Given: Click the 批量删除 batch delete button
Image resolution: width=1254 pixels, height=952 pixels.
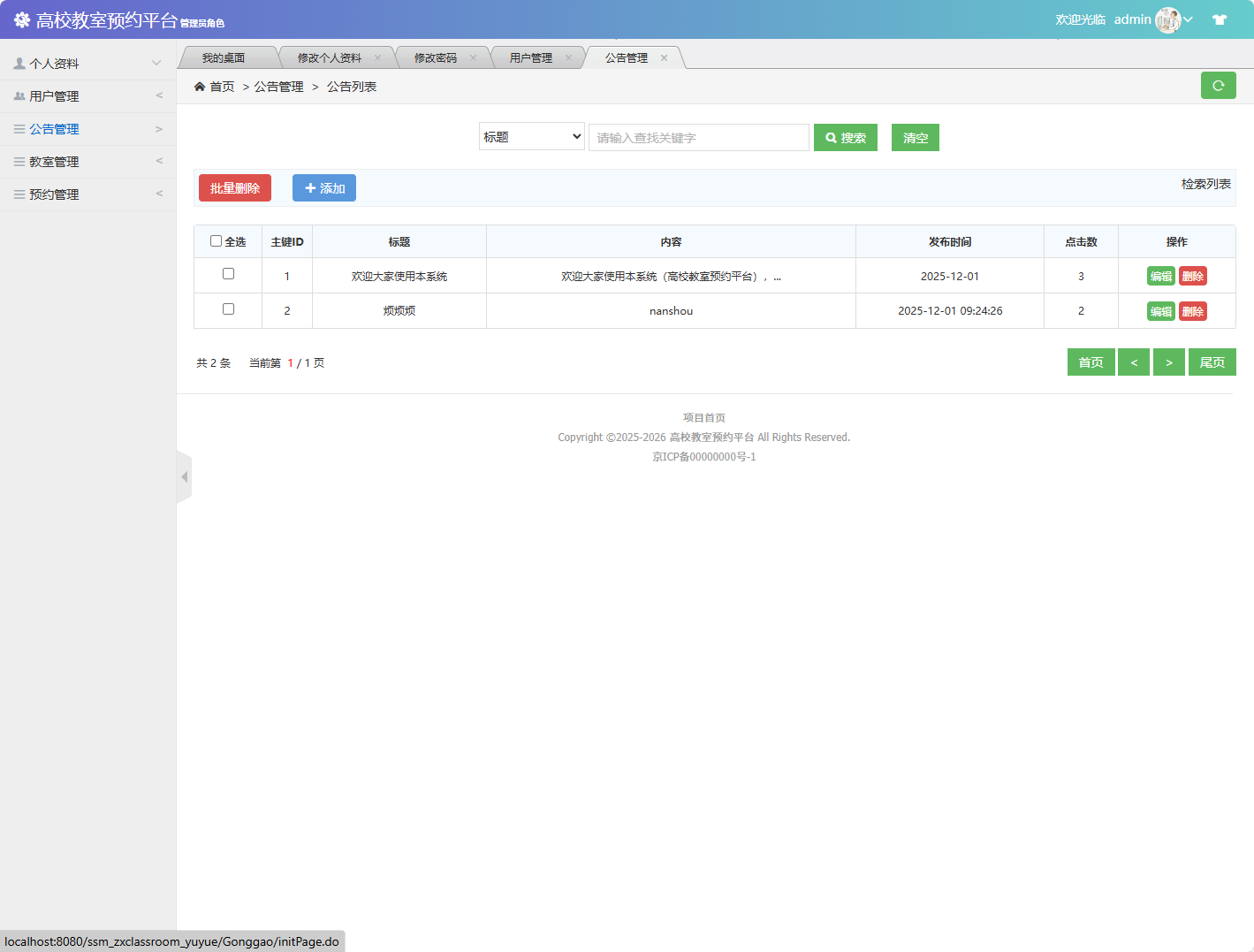Looking at the screenshot, I should click(234, 187).
